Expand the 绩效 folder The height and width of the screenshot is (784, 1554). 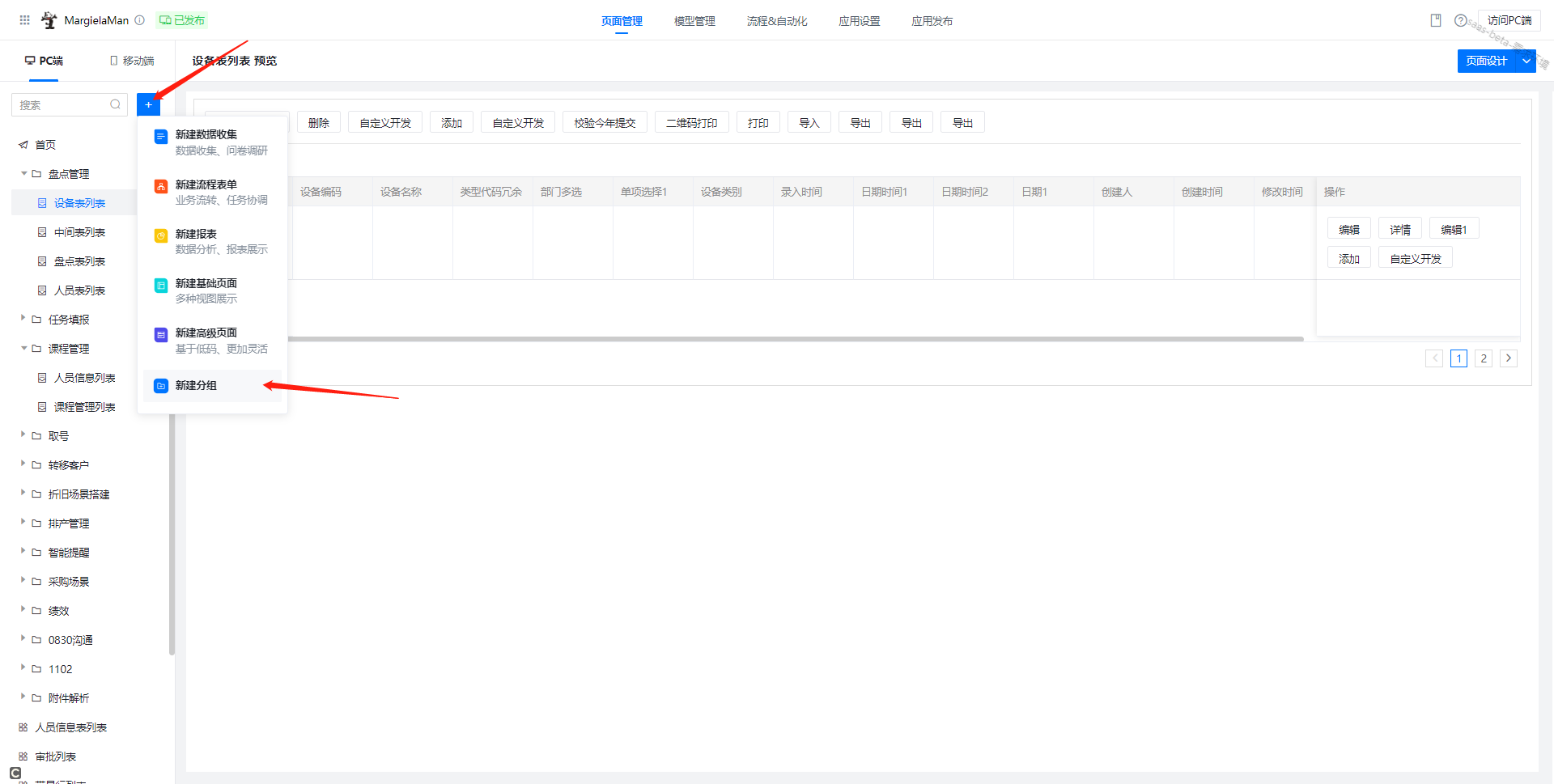23,610
